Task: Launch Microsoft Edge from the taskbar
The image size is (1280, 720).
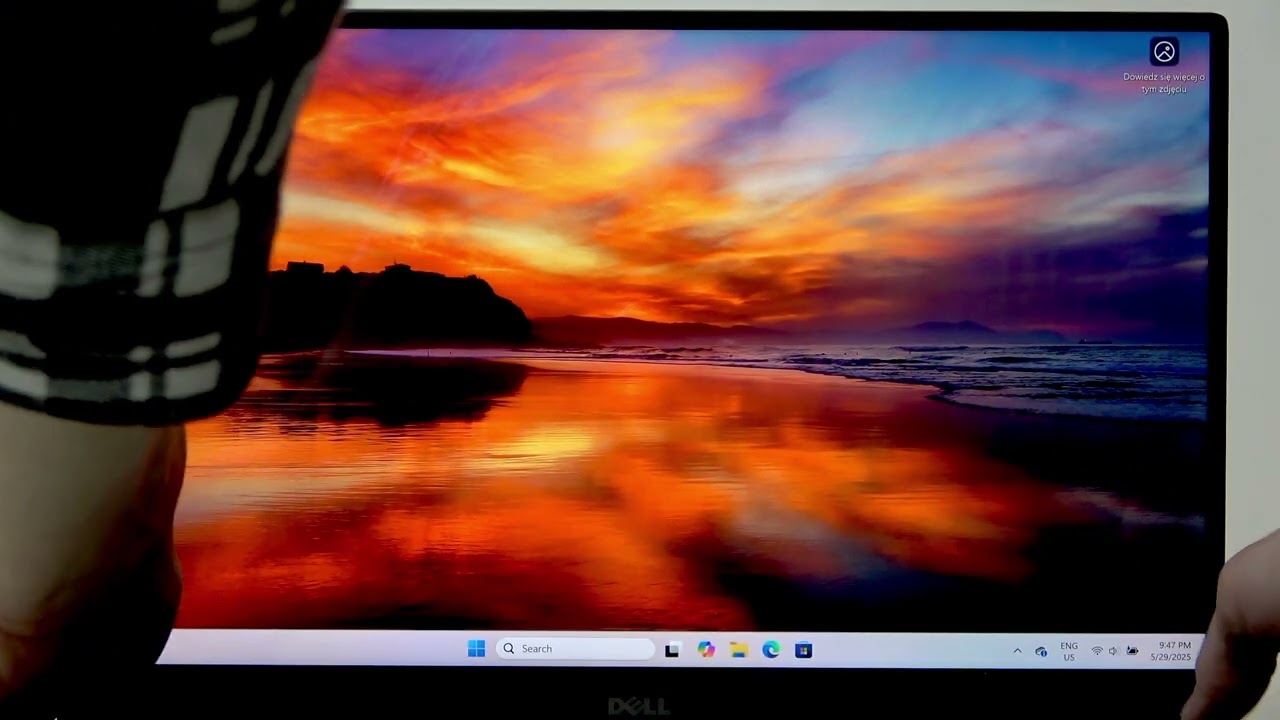Action: (x=771, y=650)
